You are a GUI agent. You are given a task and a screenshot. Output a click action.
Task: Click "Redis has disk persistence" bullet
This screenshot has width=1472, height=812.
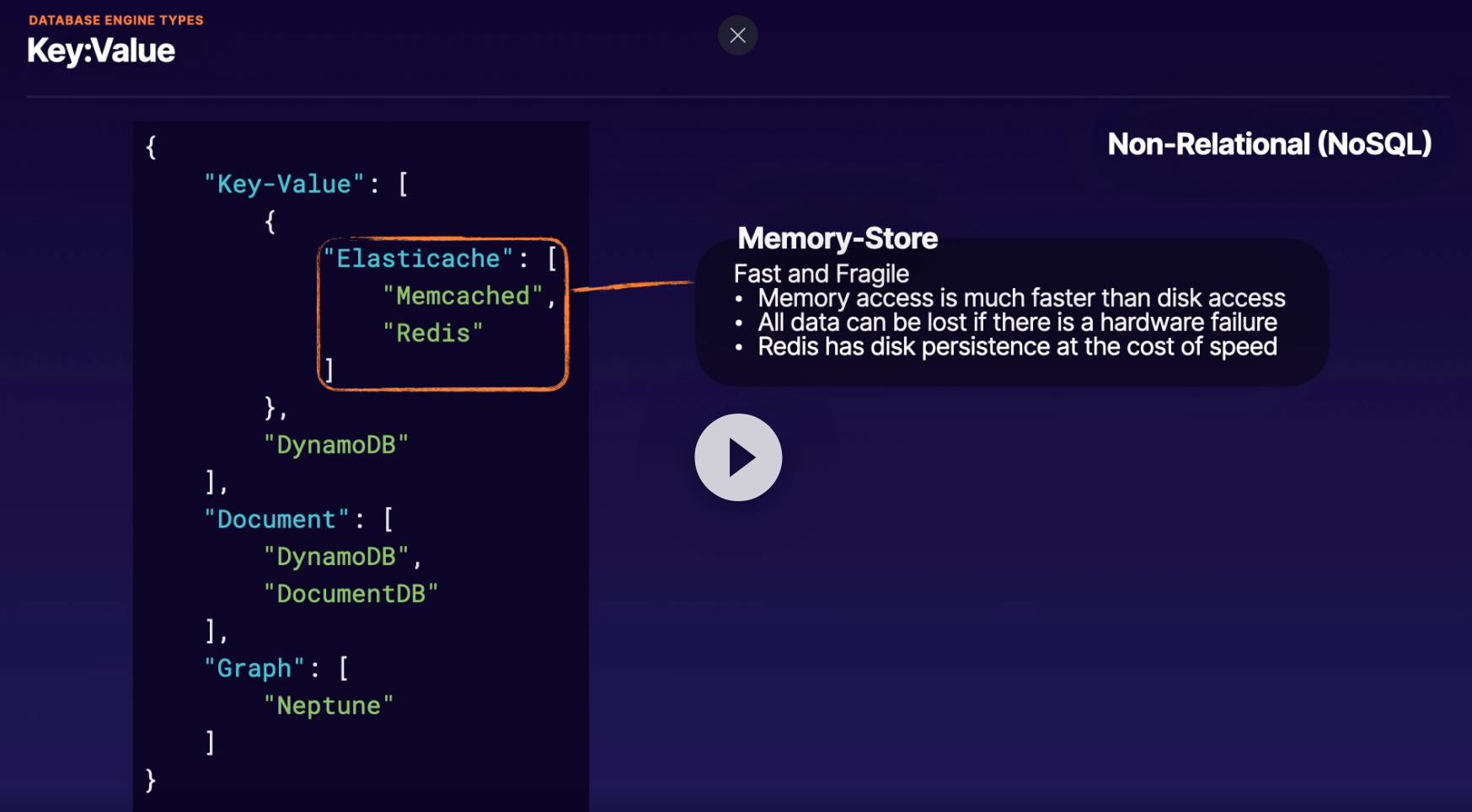(1017, 347)
